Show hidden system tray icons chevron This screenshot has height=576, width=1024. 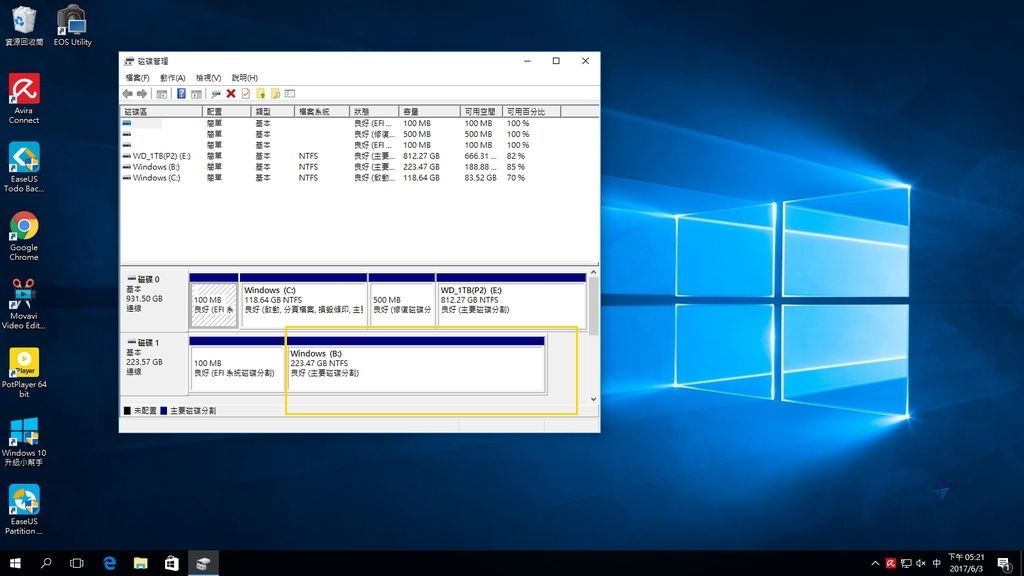point(874,563)
